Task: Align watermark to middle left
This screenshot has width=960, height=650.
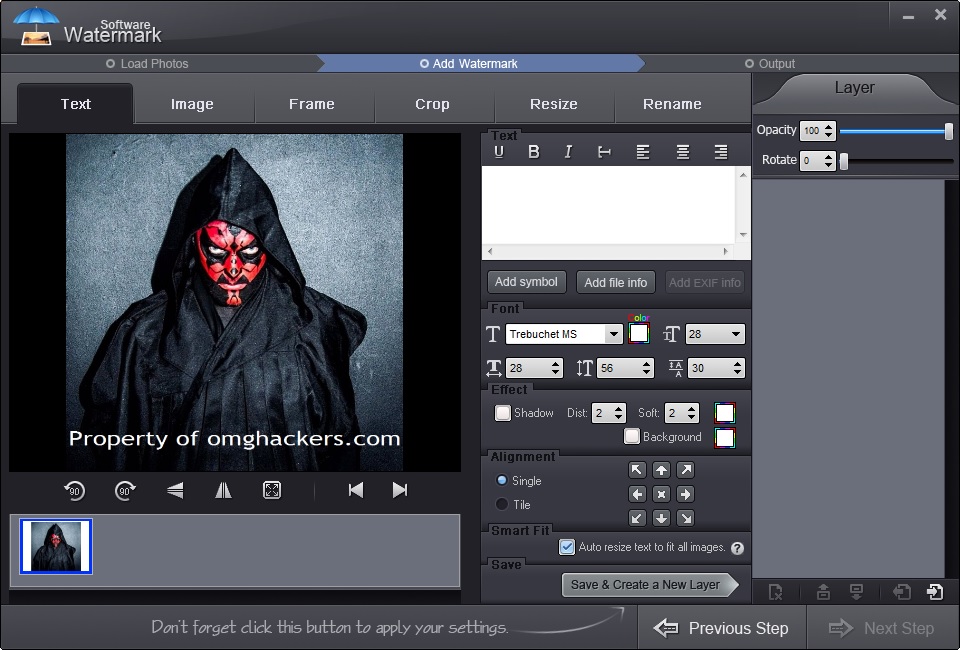Action: 637,494
